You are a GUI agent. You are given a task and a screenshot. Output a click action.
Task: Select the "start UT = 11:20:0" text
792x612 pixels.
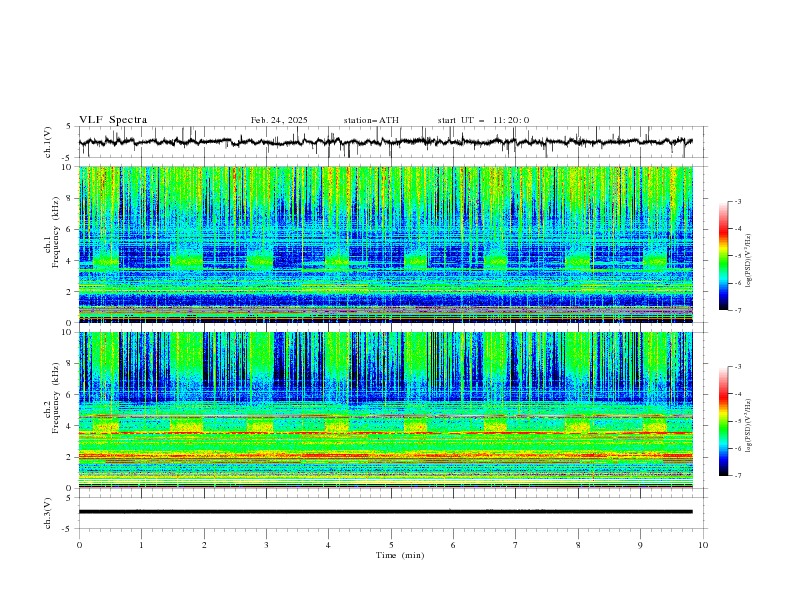click(x=483, y=120)
